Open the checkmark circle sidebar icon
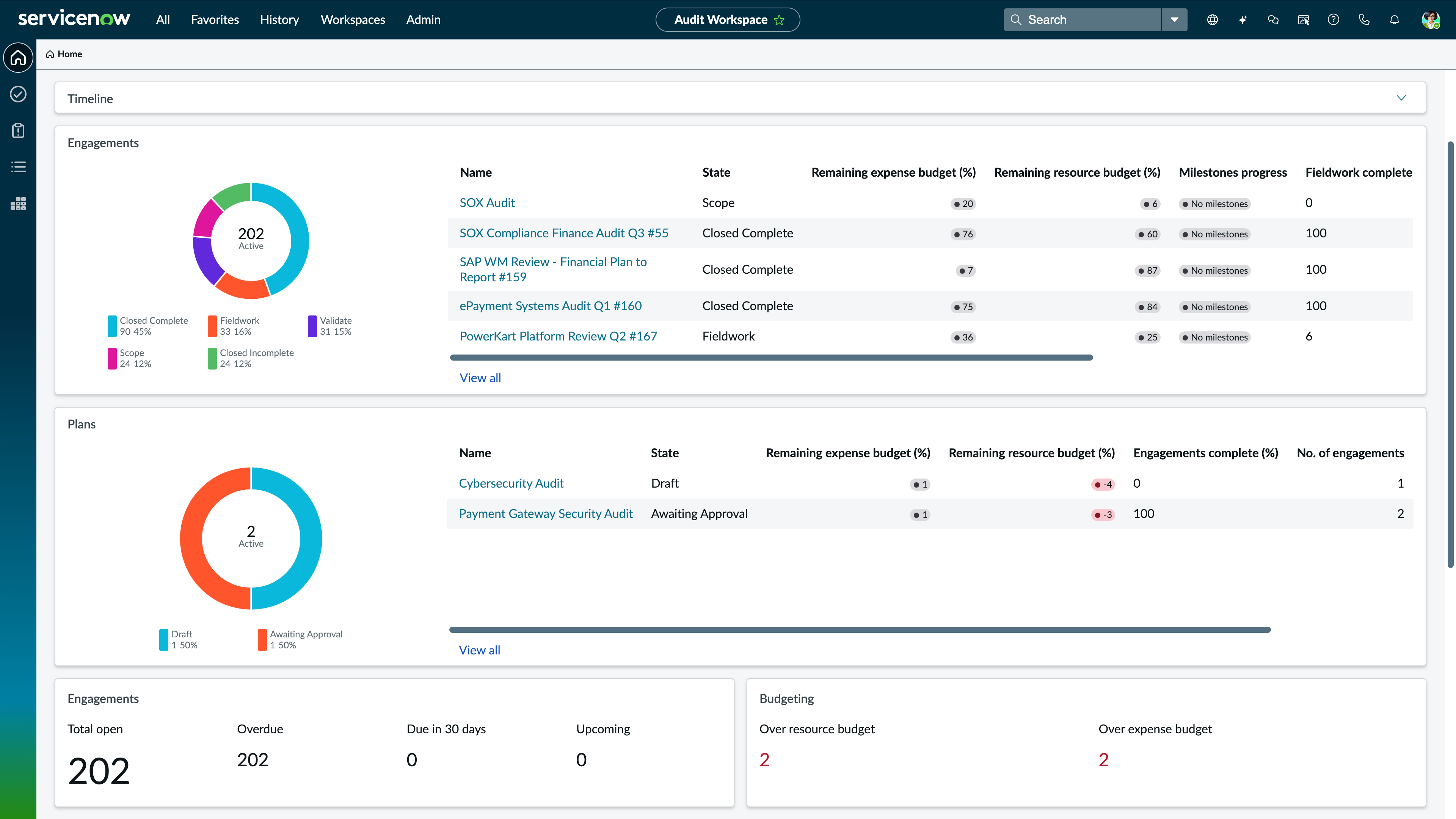The image size is (1456, 819). click(18, 94)
